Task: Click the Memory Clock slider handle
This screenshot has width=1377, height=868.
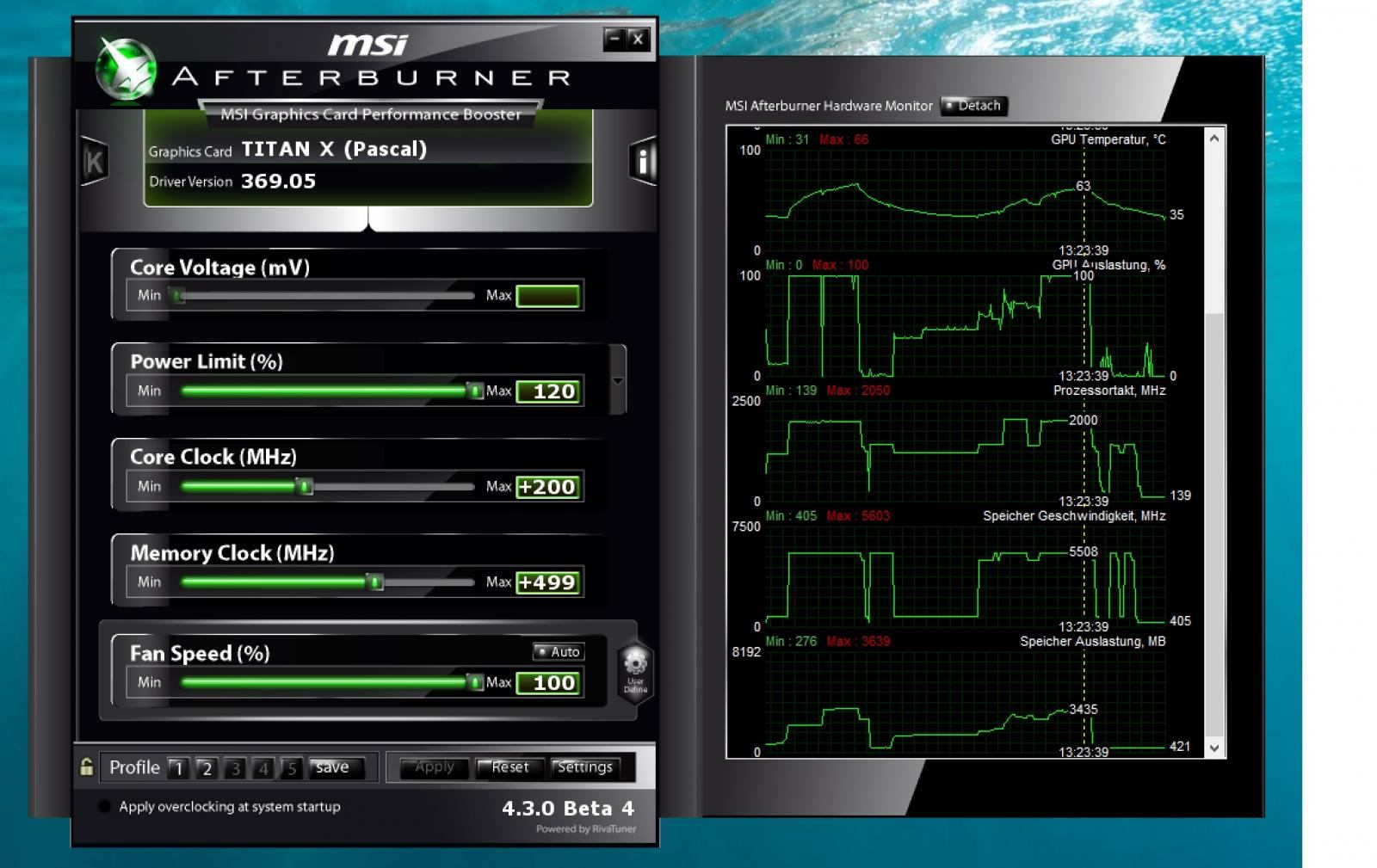Action: tap(374, 582)
